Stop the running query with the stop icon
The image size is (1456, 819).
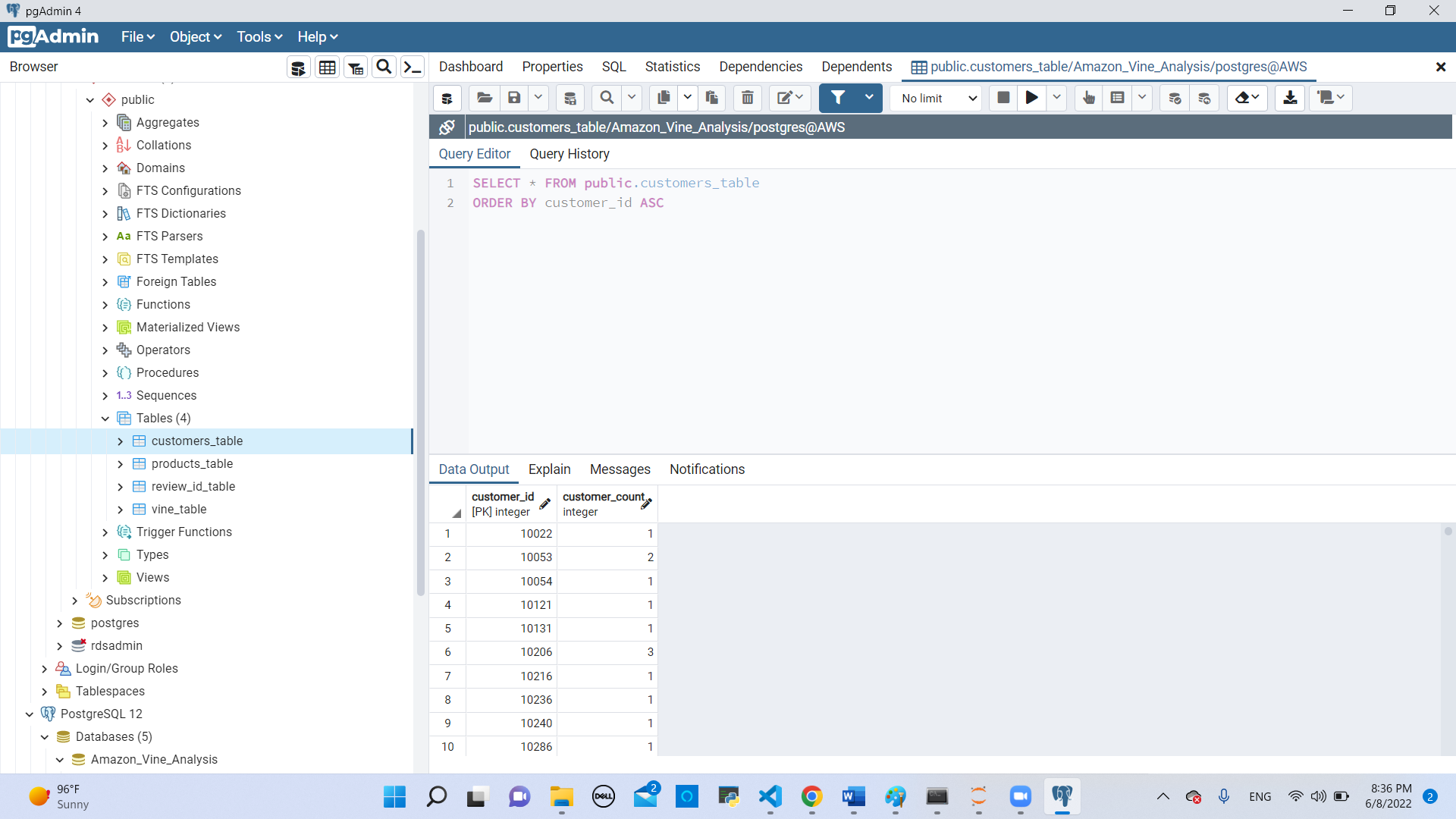tap(1003, 97)
